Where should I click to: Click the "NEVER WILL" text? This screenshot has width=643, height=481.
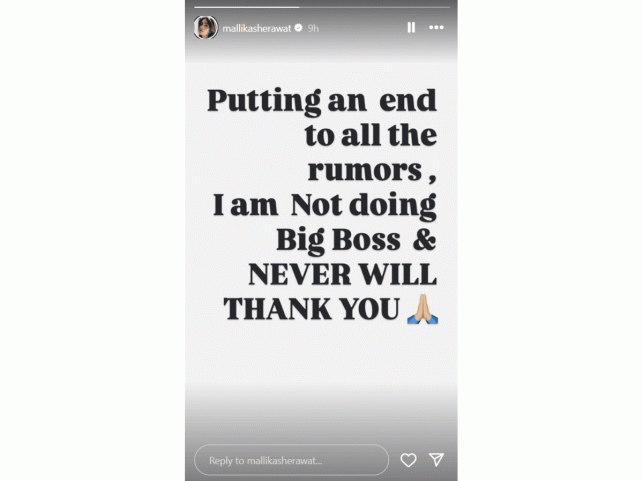pyautogui.click(x=342, y=274)
